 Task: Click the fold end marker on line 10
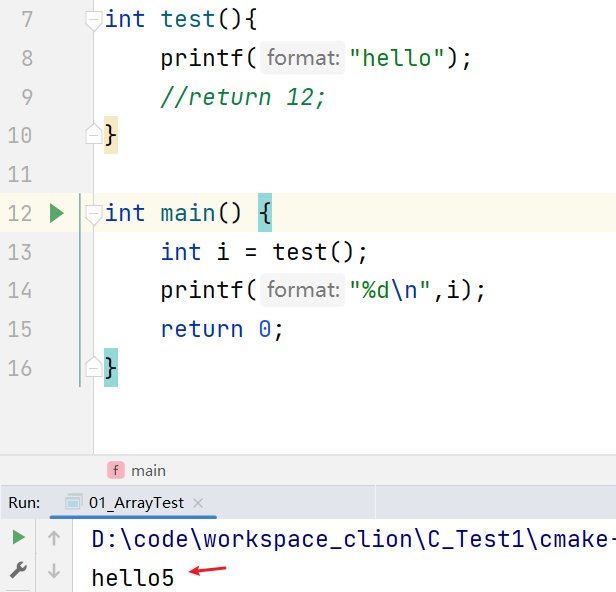click(x=93, y=134)
